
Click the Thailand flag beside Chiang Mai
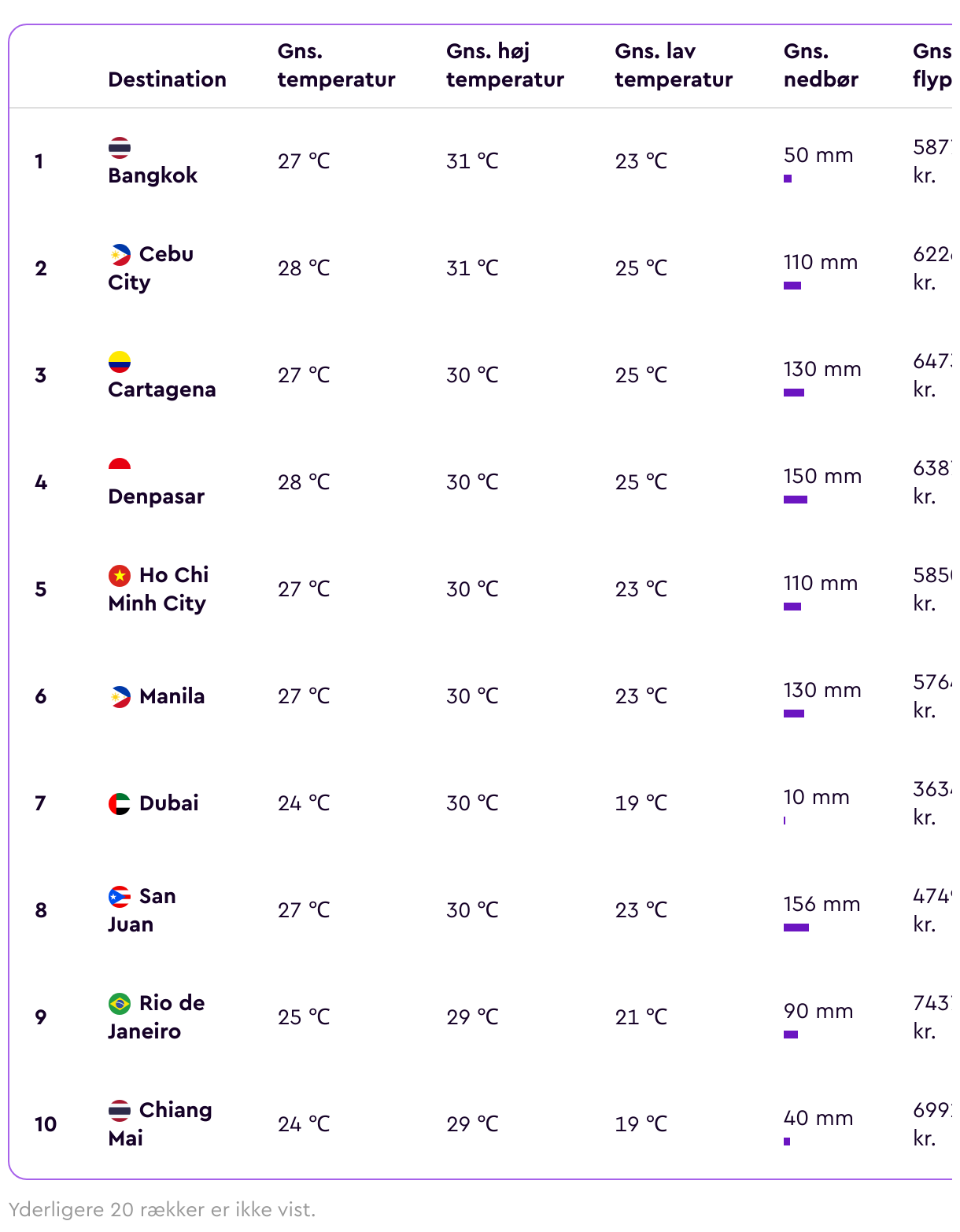click(x=120, y=1111)
